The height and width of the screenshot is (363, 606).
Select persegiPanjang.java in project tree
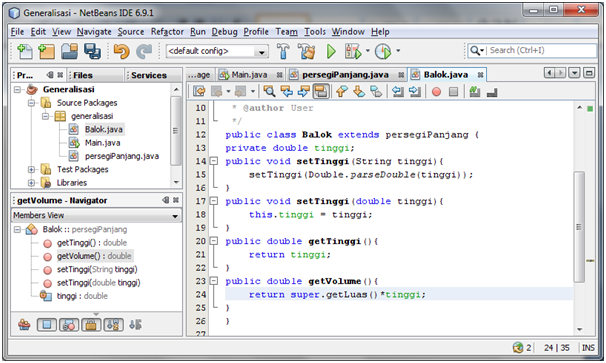point(122,156)
